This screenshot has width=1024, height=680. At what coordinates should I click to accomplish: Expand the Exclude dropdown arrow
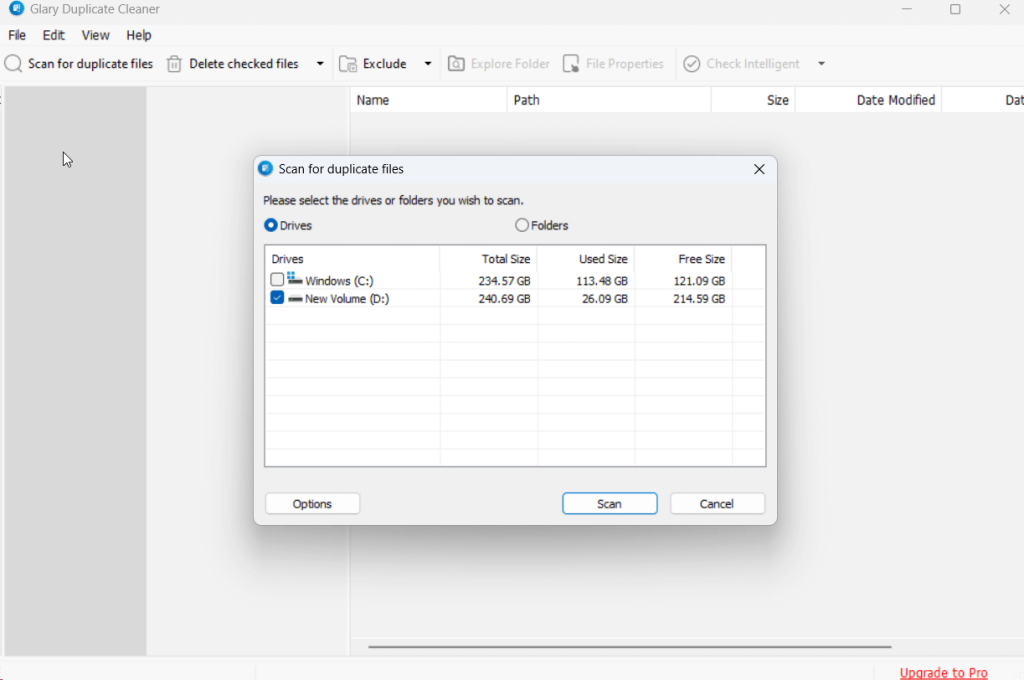(428, 64)
